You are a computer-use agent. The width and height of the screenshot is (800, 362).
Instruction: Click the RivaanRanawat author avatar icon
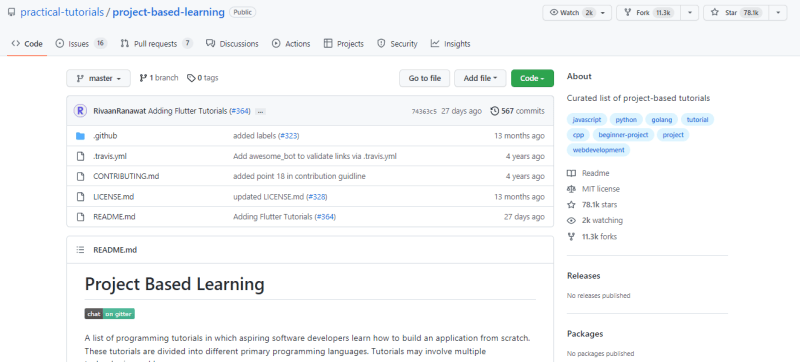click(80, 111)
